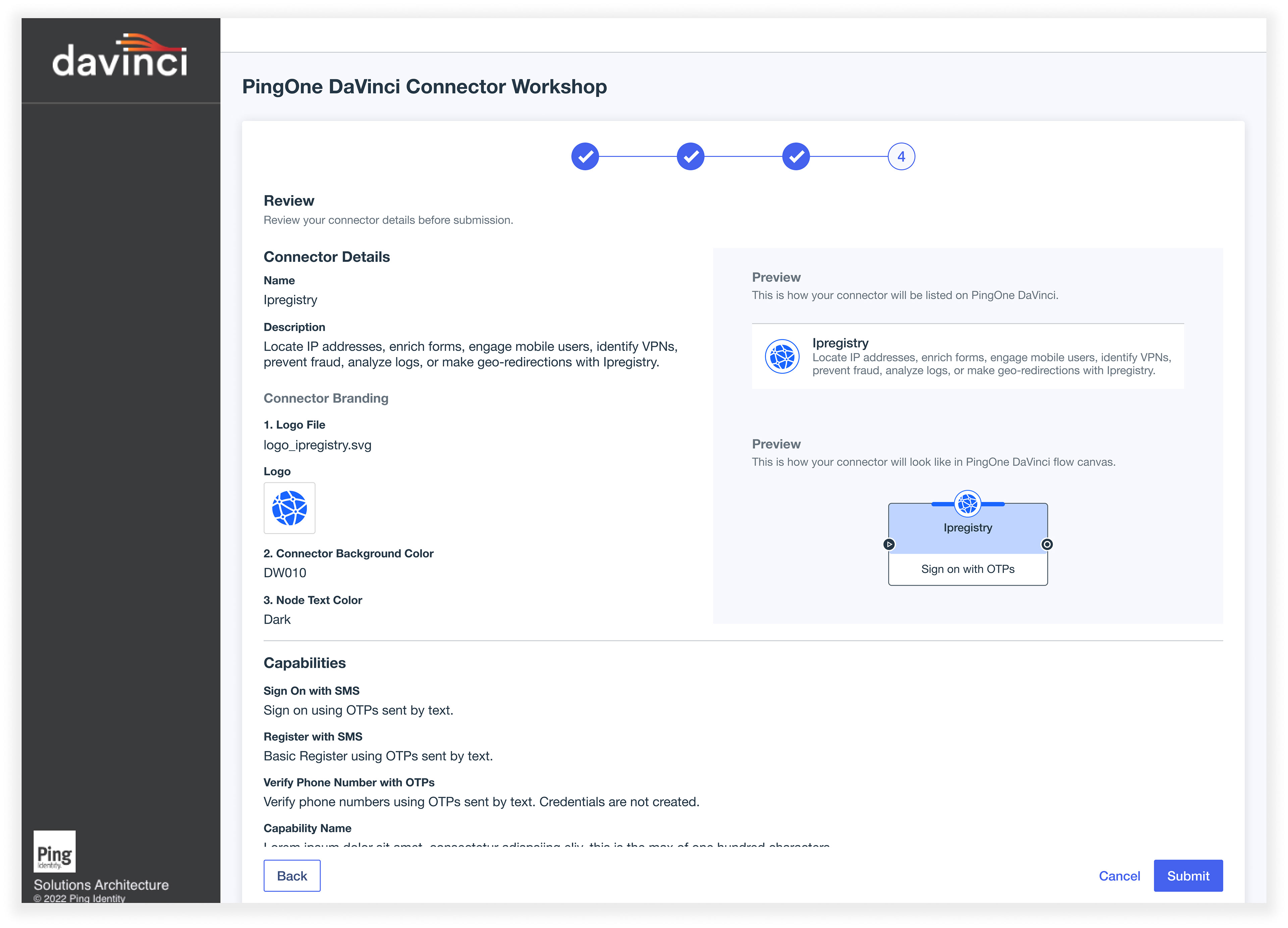This screenshot has width=1288, height=928.
Task: Click the node's left play connector icon
Action: (x=889, y=544)
